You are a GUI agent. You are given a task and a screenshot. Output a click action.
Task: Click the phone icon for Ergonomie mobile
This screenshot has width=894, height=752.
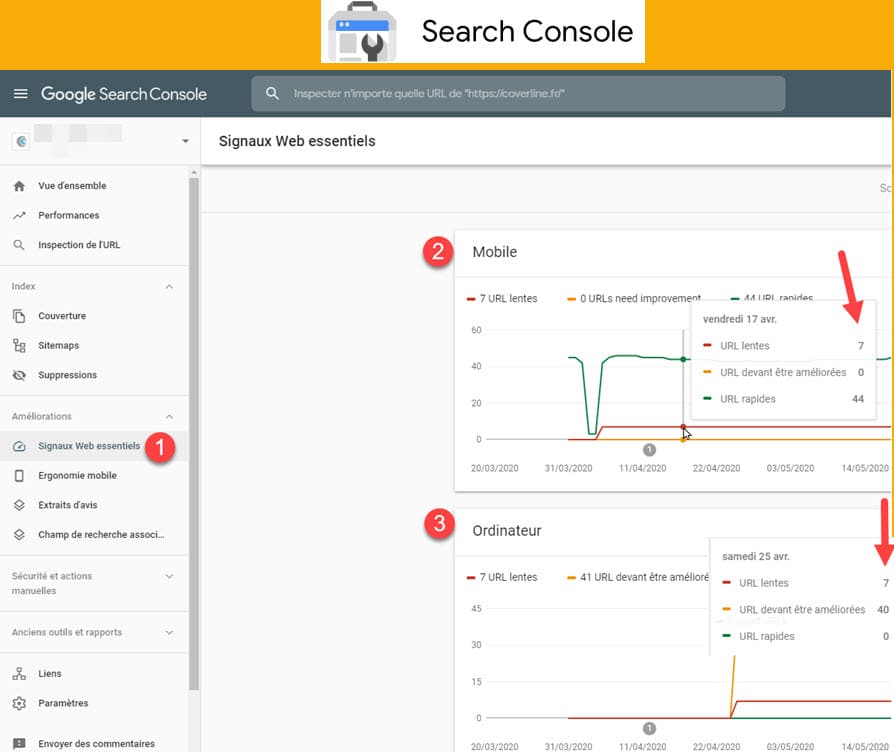click(x=19, y=475)
